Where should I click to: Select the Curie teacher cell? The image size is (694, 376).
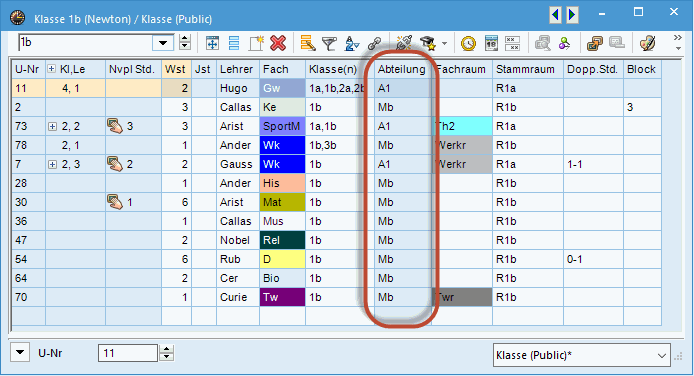[238, 297]
